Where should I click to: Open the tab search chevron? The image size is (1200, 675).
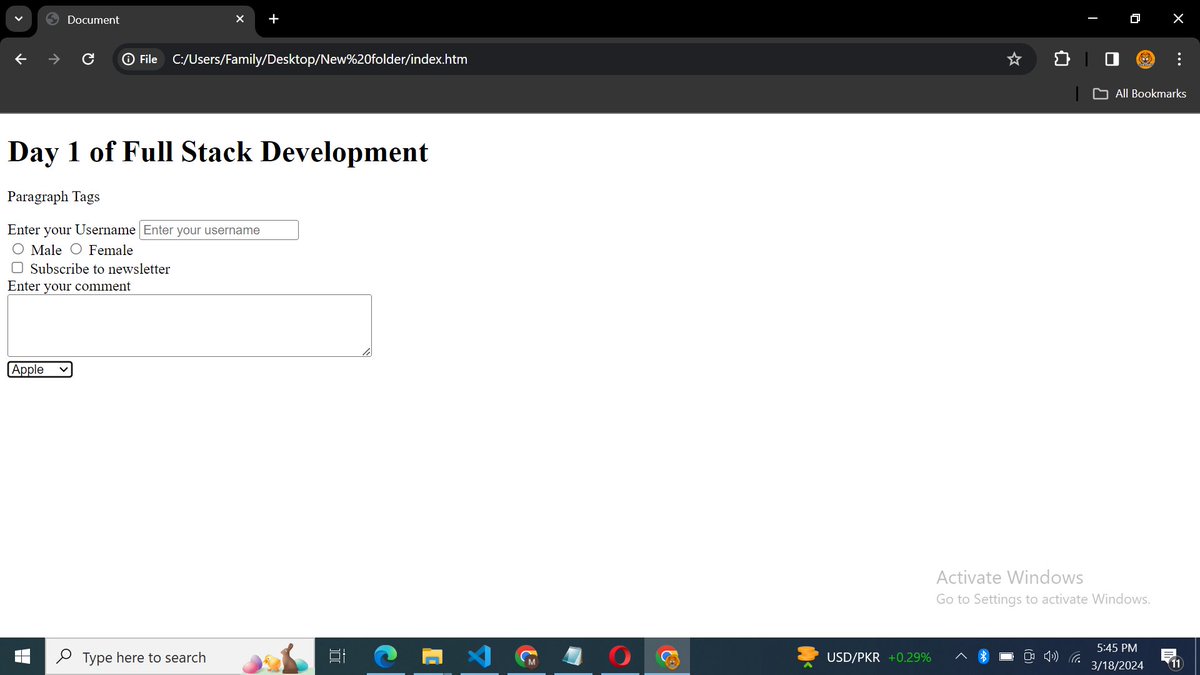tap(18, 19)
